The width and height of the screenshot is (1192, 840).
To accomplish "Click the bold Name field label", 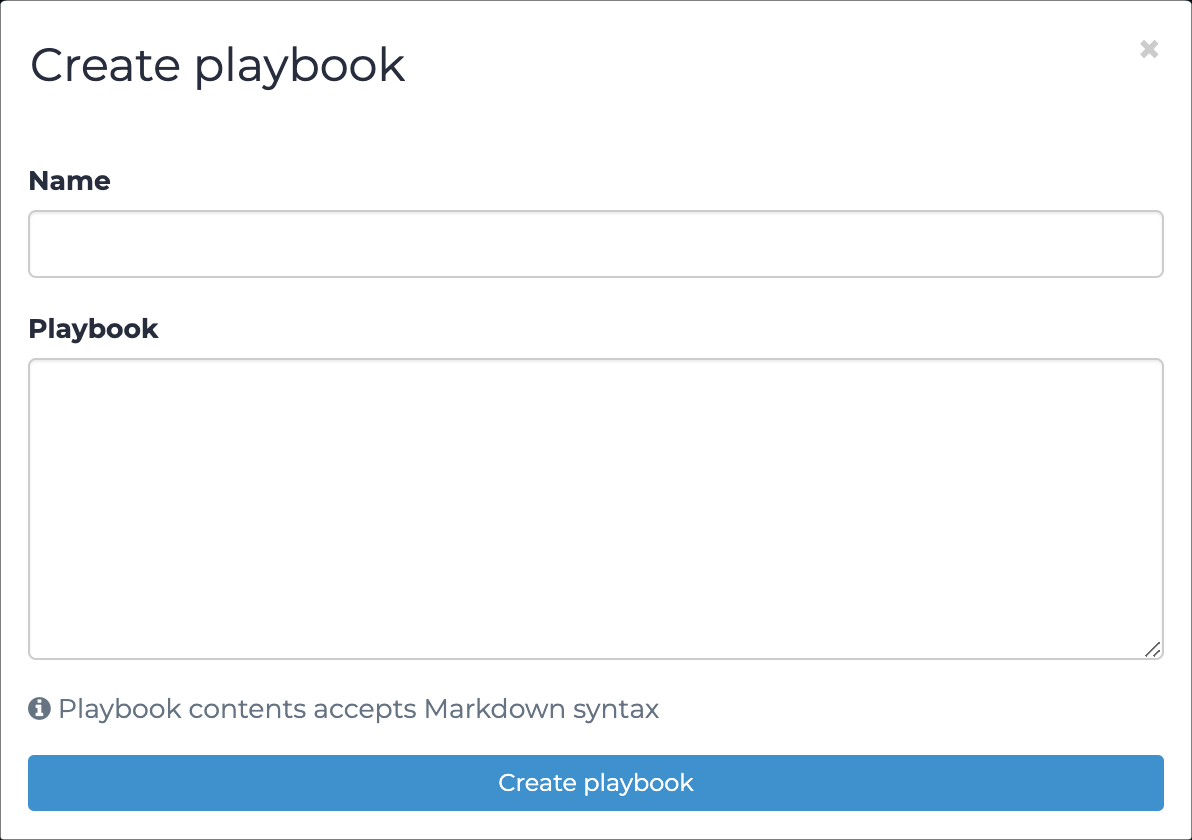I will (x=69, y=181).
